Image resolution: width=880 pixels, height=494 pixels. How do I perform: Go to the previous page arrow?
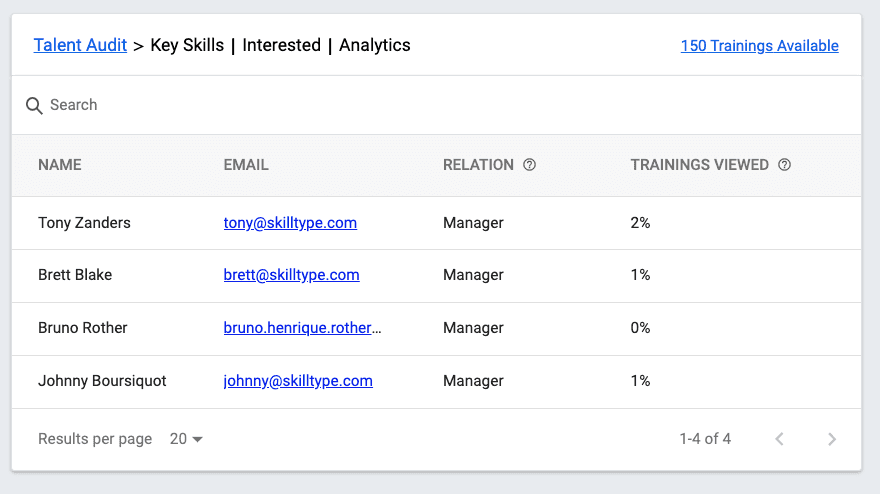780,439
